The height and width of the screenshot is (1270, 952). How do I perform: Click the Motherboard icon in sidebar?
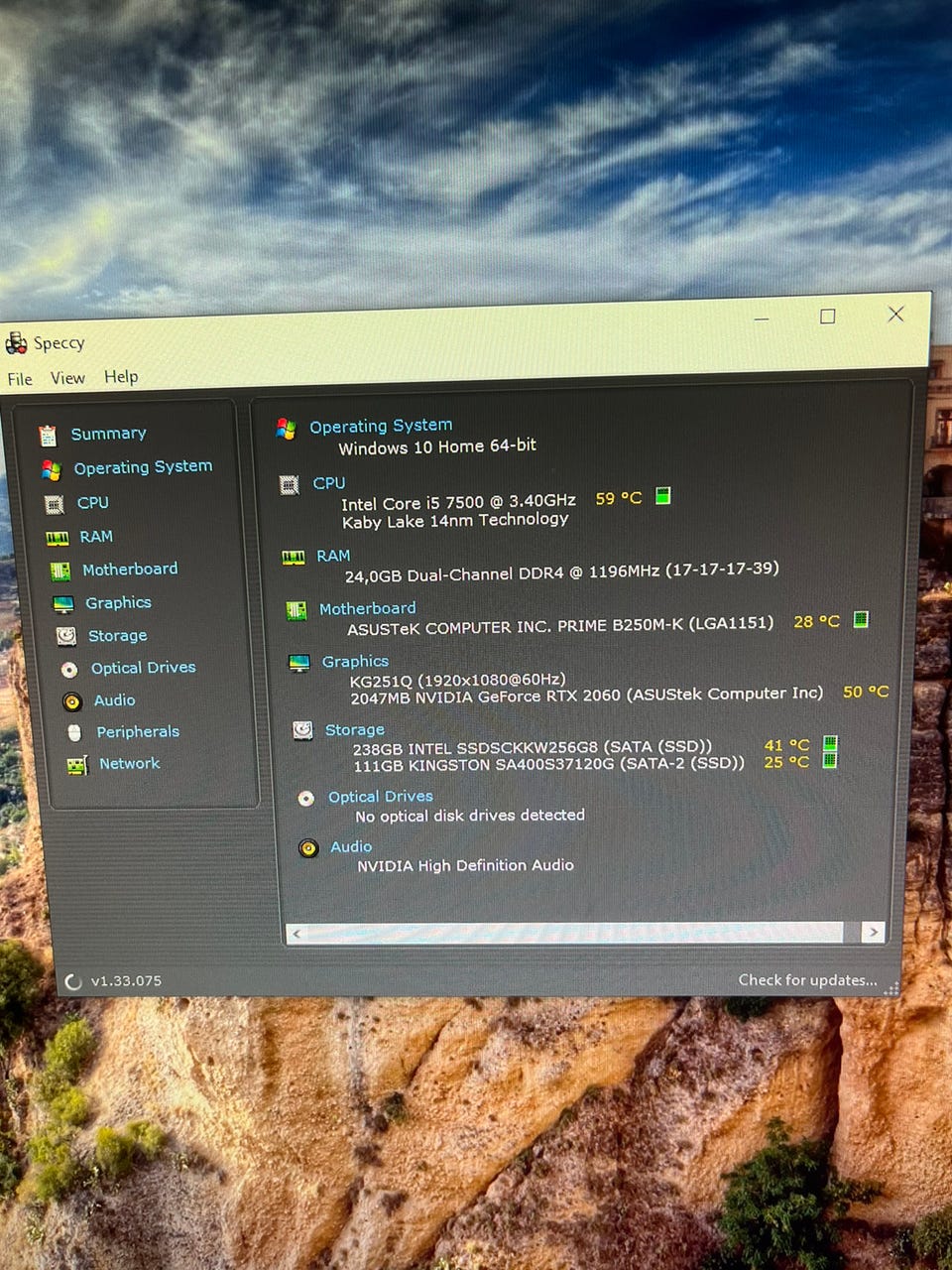pyautogui.click(x=60, y=571)
